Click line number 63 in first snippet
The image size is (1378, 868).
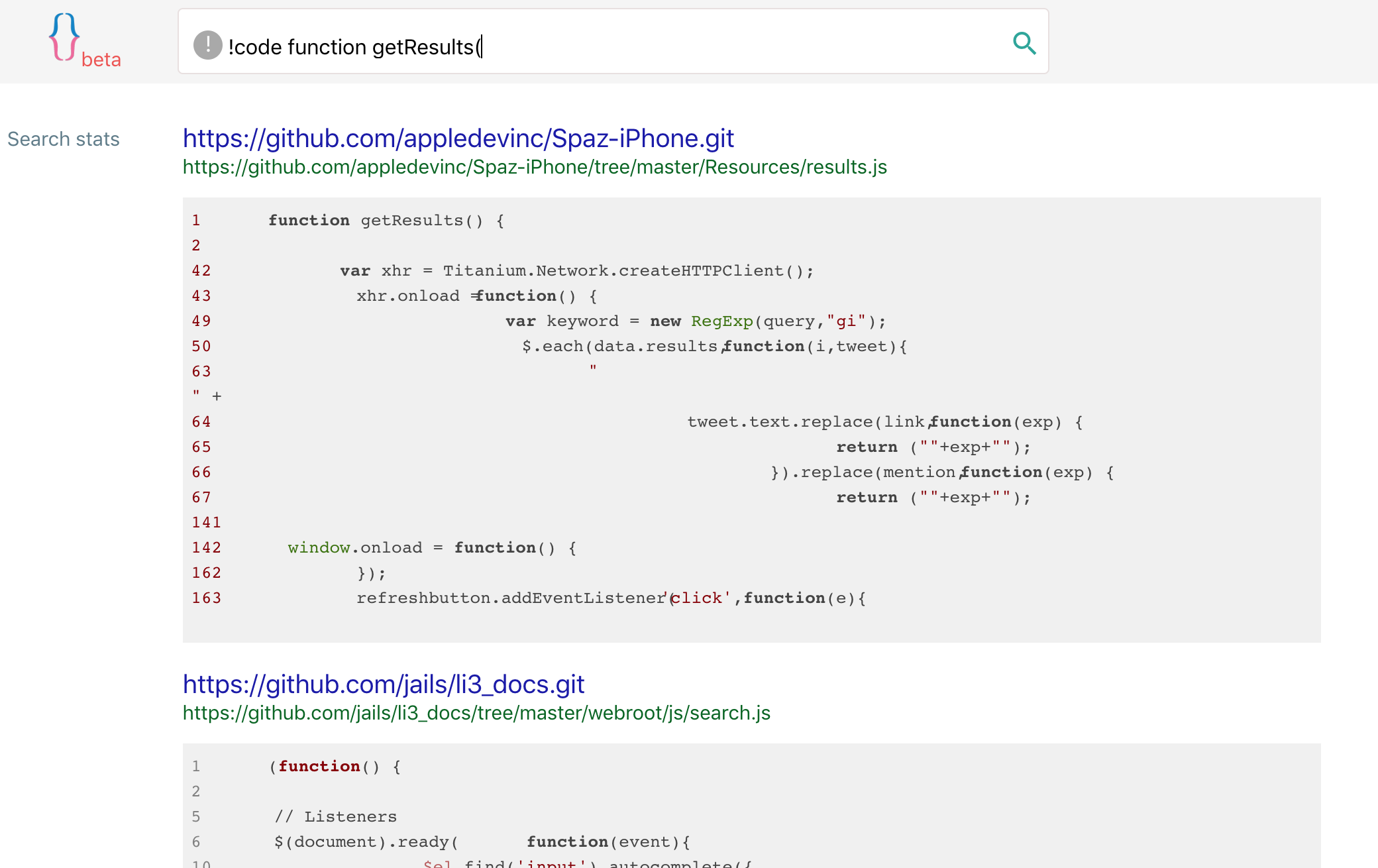201,372
